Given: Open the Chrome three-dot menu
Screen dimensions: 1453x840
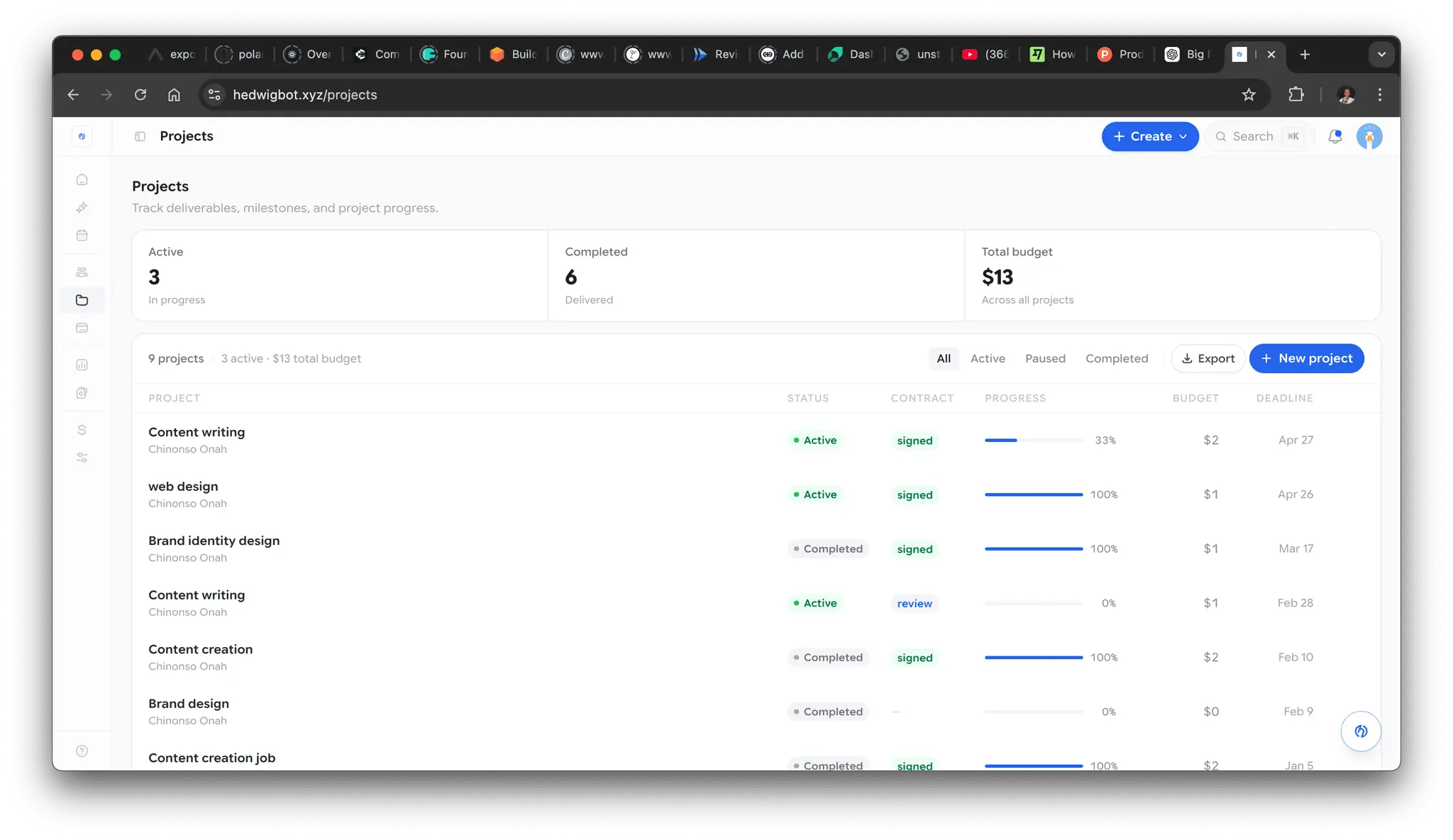Looking at the screenshot, I should point(1380,94).
